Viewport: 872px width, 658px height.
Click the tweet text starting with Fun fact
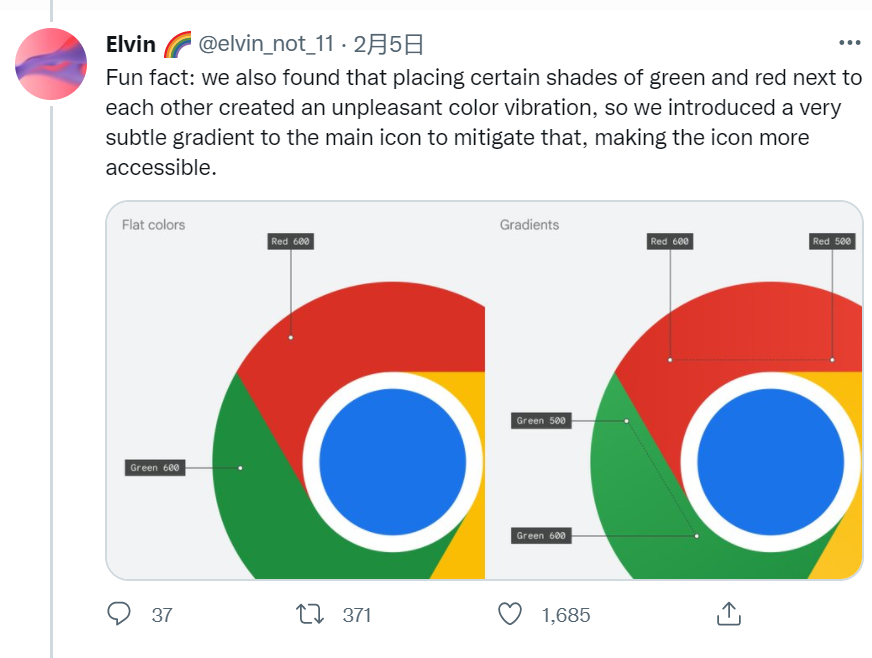click(x=484, y=122)
